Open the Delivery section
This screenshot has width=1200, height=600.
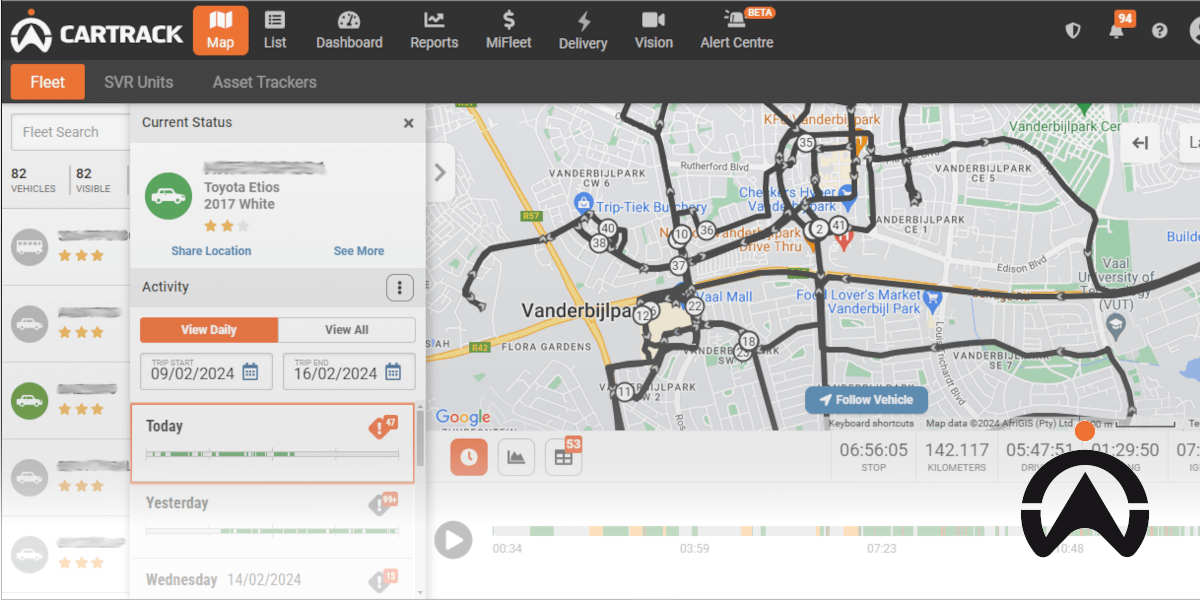tap(583, 30)
